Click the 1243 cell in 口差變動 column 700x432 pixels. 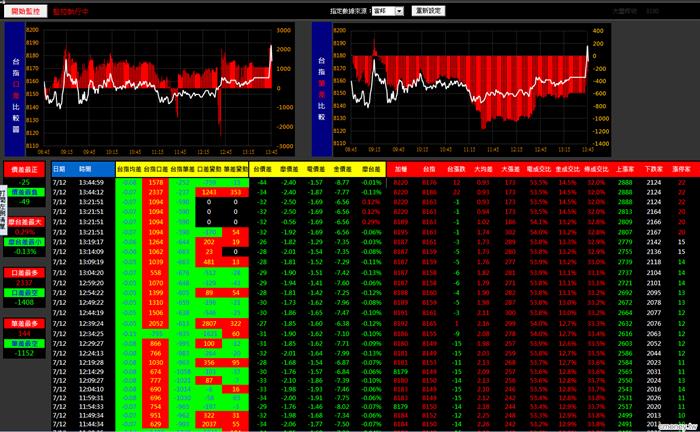tap(209, 192)
